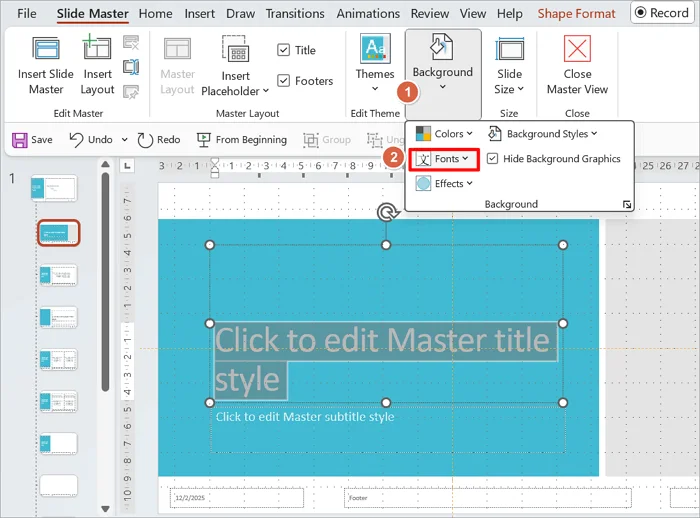This screenshot has height=518, width=700.
Task: Toggle Hide Background Graphics checkbox
Action: click(492, 159)
